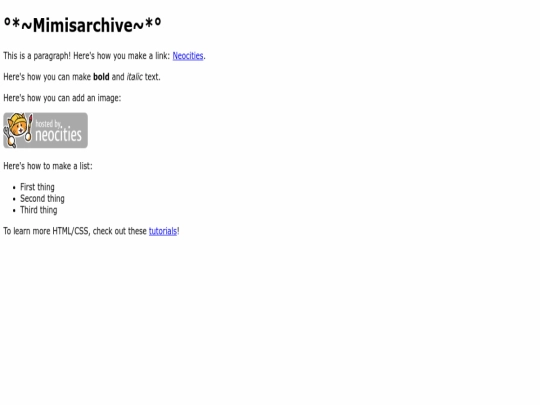540x405 pixels.
Task: Click the bullet beside First thing
Action: click(14, 188)
